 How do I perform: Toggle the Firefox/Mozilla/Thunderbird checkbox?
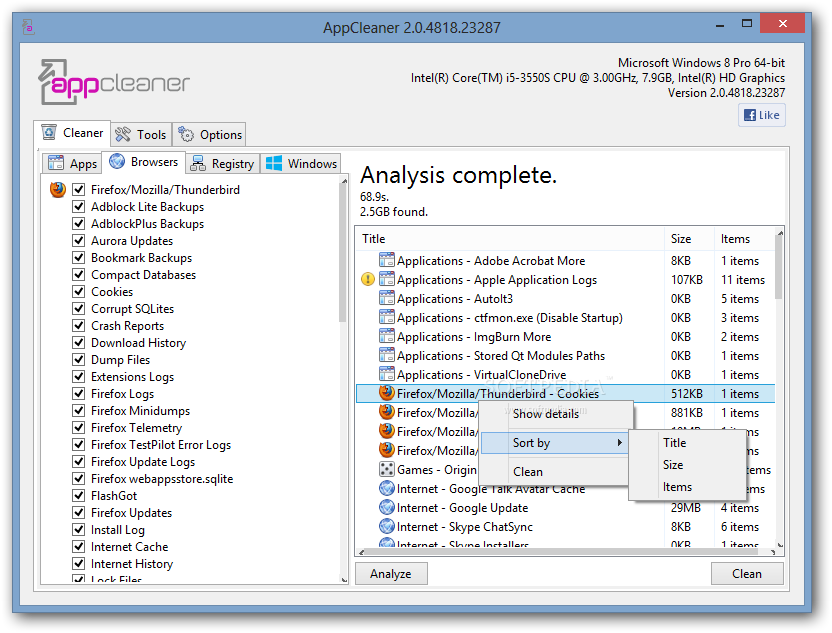click(79, 189)
